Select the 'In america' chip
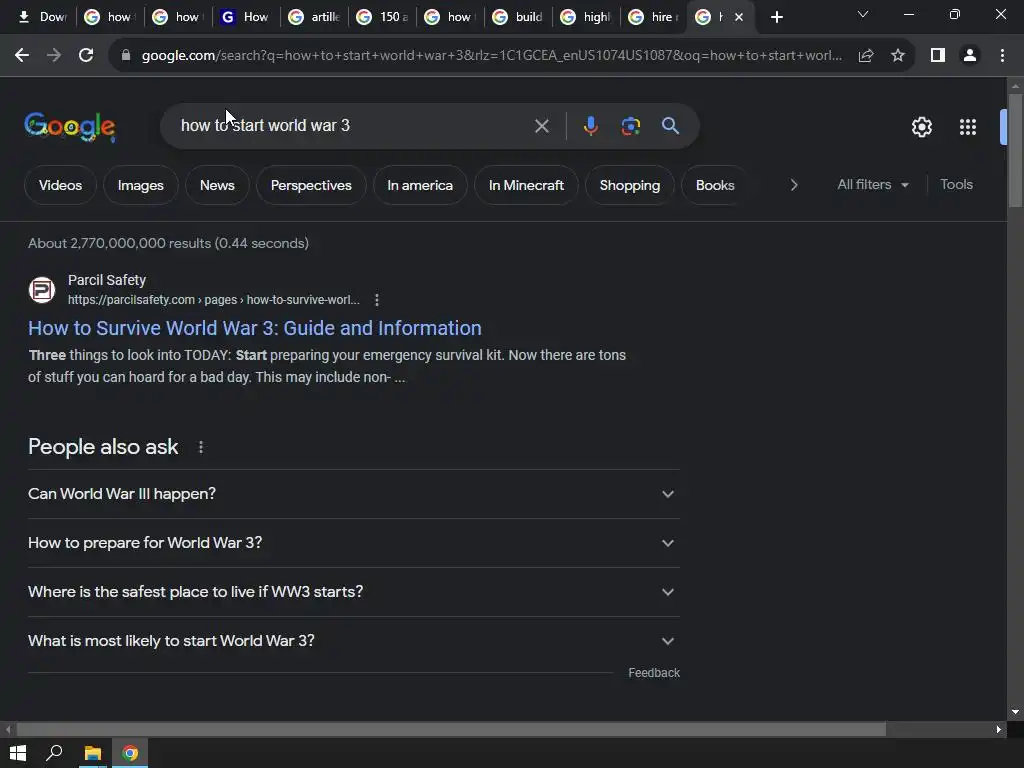 point(420,185)
